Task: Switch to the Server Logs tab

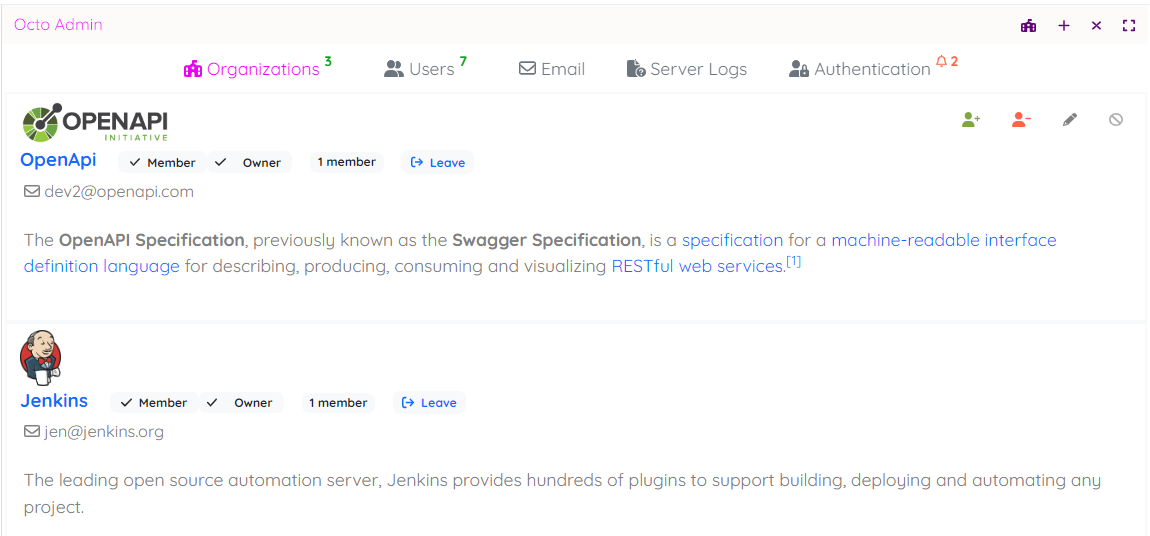Action: [687, 69]
